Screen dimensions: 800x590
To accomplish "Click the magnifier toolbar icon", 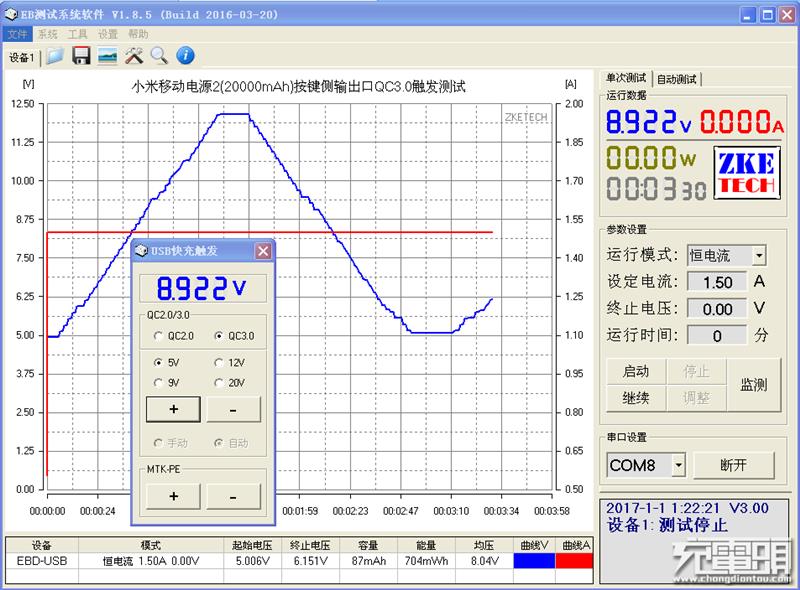I will pos(159,56).
